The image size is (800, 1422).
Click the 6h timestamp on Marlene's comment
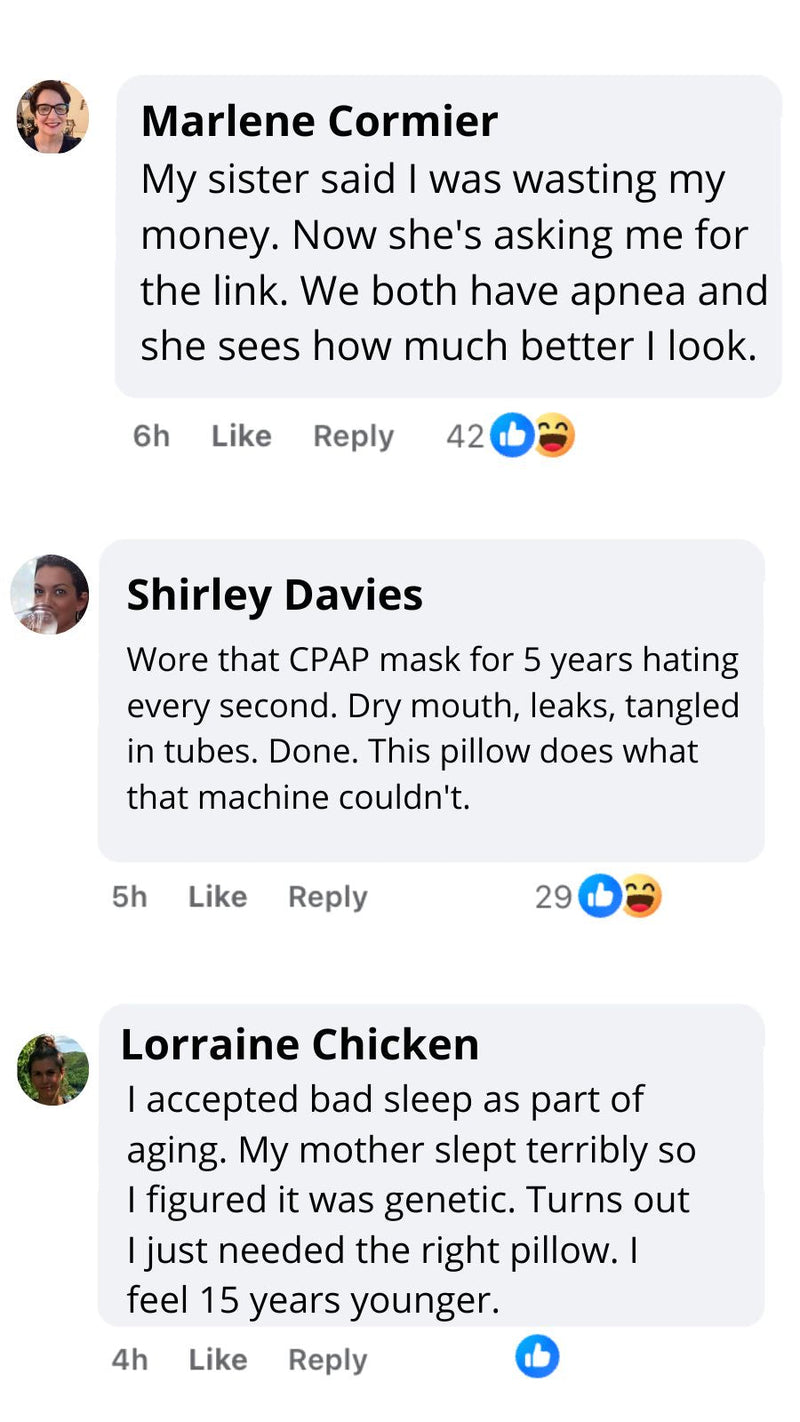(x=151, y=436)
